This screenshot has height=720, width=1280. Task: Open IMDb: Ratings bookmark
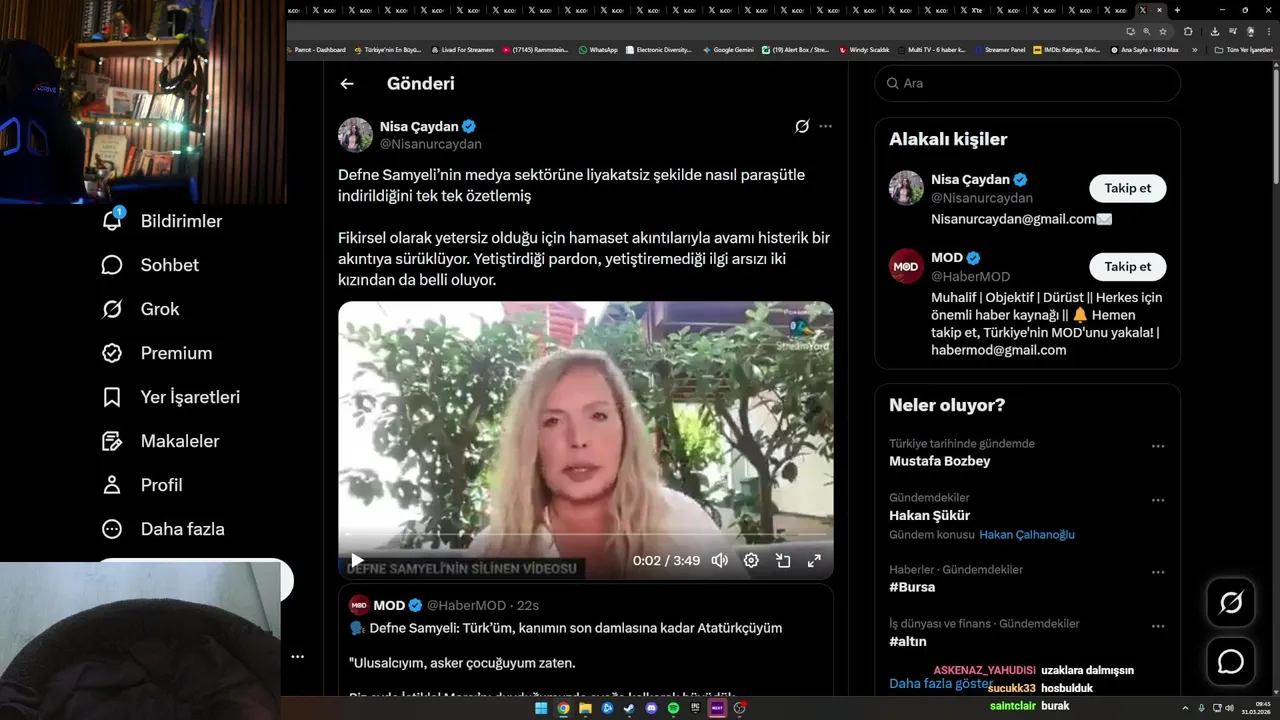click(x=1067, y=49)
